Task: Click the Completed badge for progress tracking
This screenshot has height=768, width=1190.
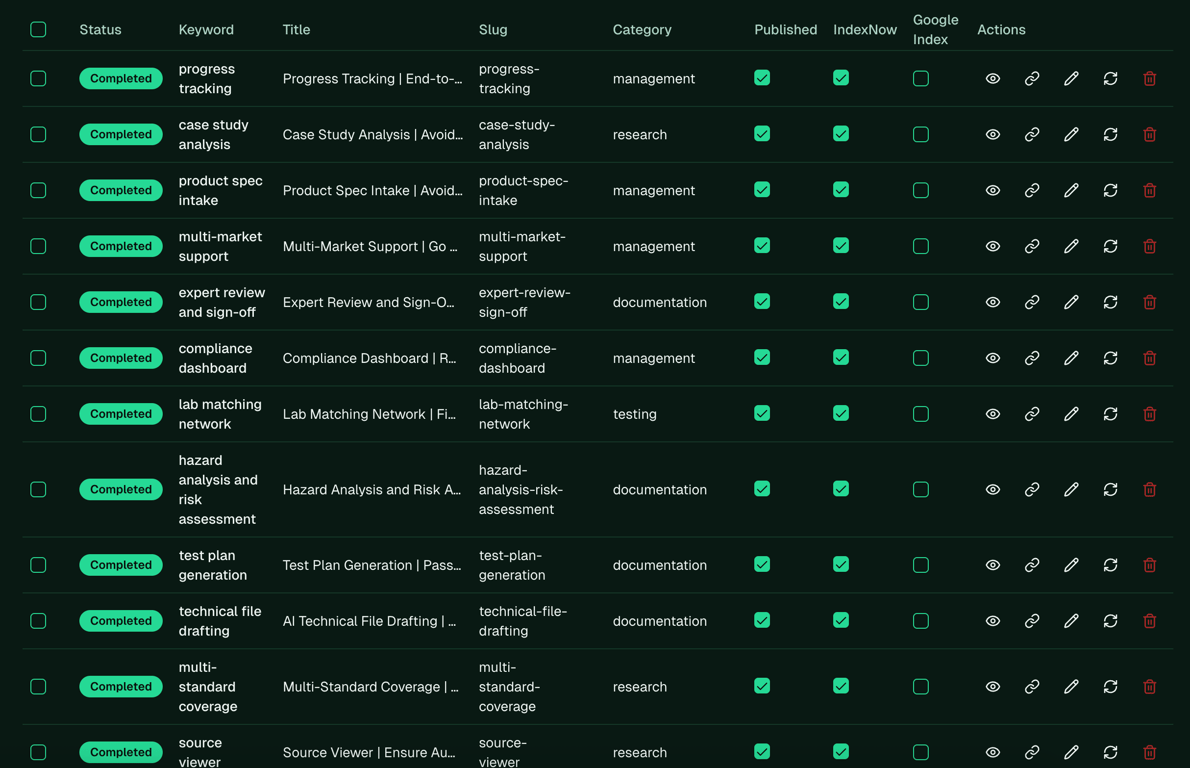Action: [x=121, y=79]
